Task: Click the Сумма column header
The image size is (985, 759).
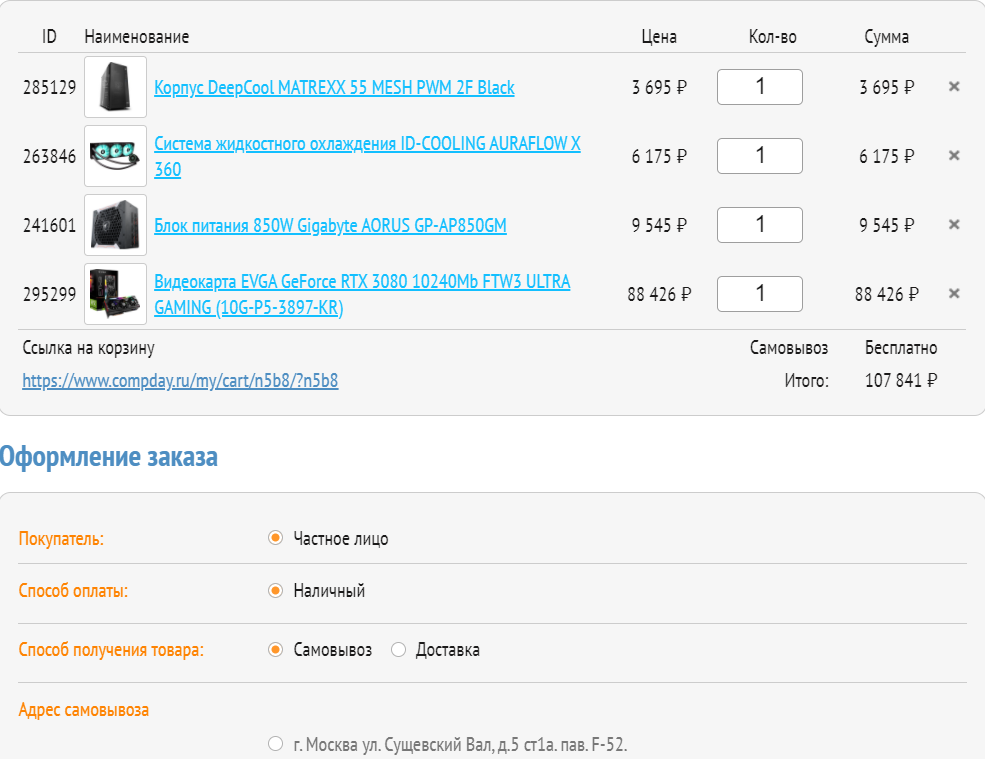Action: click(886, 37)
